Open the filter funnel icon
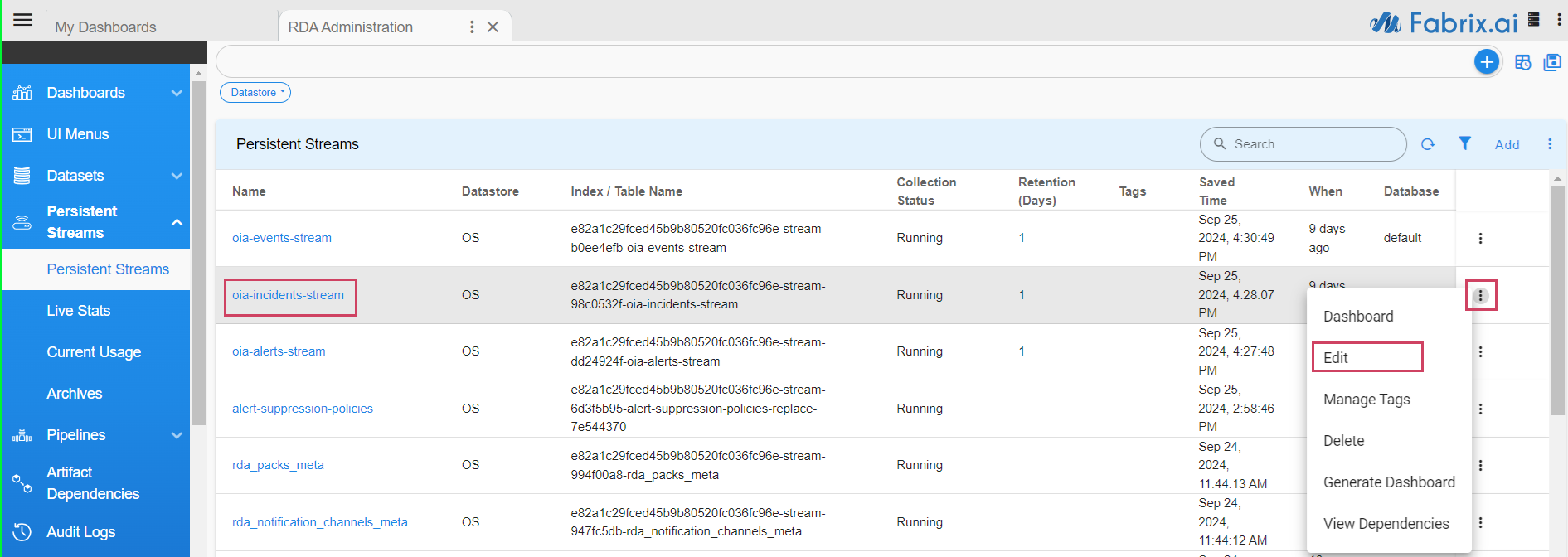1568x557 pixels. click(1464, 143)
